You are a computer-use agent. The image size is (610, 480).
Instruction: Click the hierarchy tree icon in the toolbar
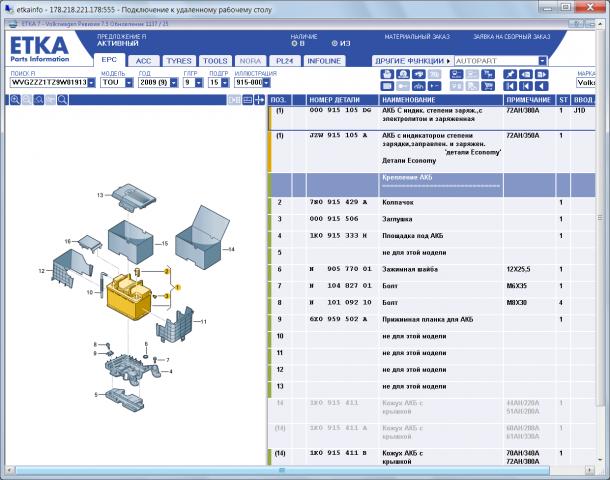[x=488, y=74]
